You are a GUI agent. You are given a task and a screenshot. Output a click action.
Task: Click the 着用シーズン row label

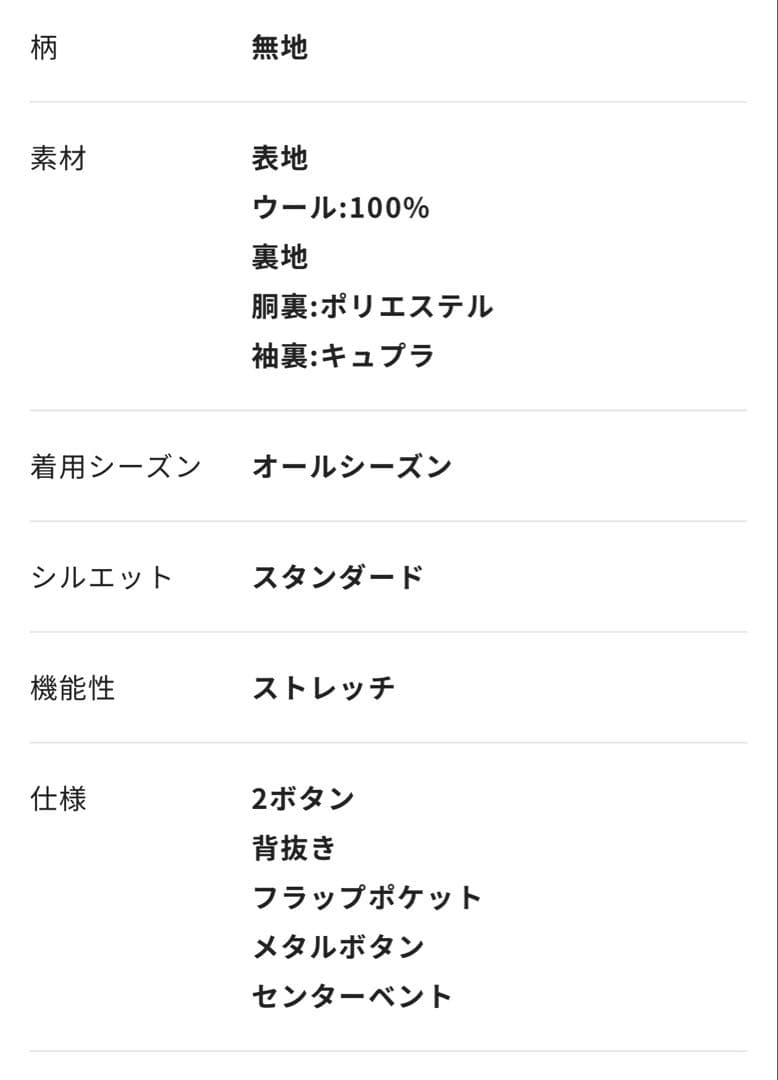pyautogui.click(x=116, y=467)
